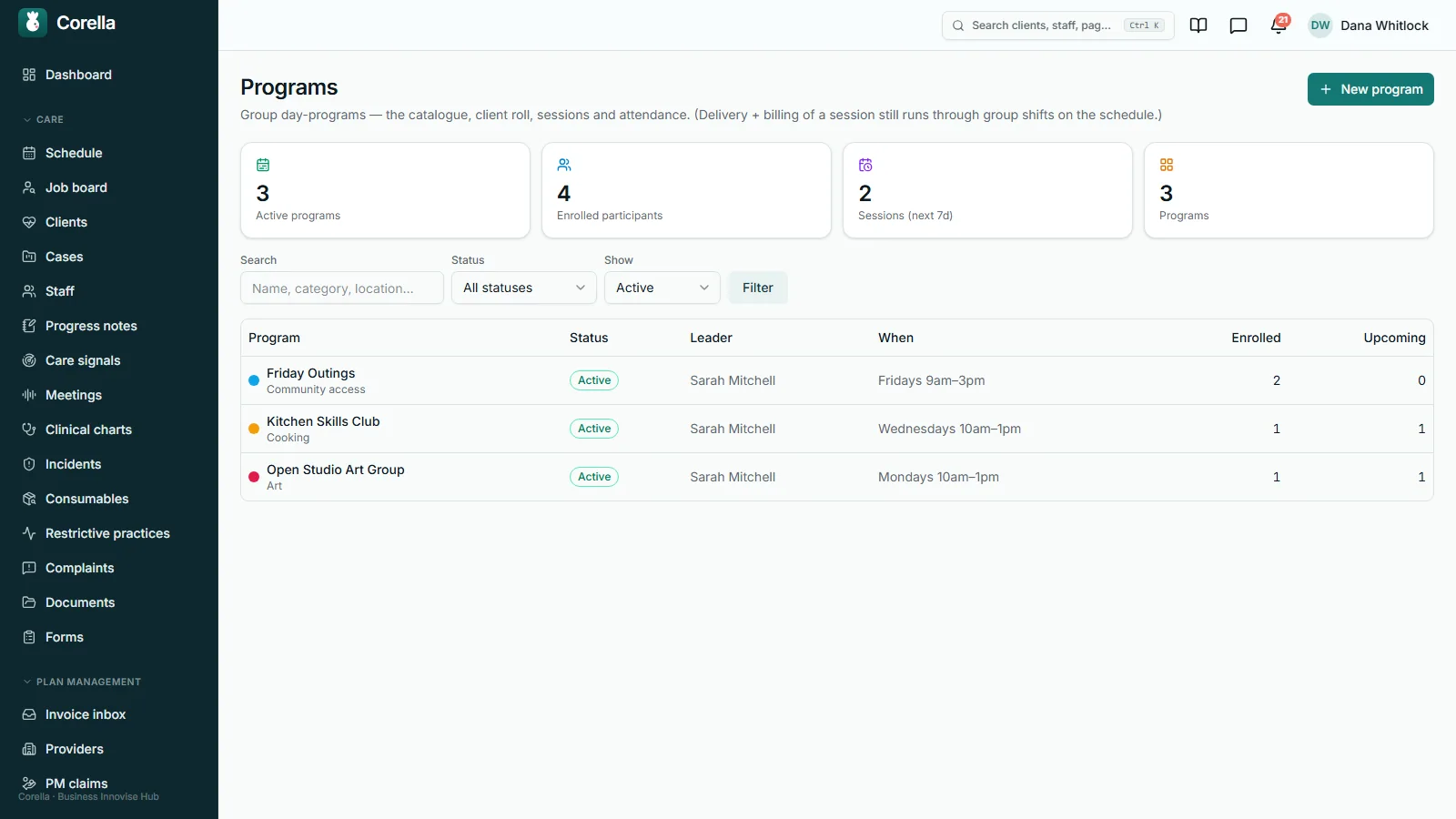Viewport: 1456px width, 819px height.
Task: Open the help book icon
Action: pos(1198,25)
